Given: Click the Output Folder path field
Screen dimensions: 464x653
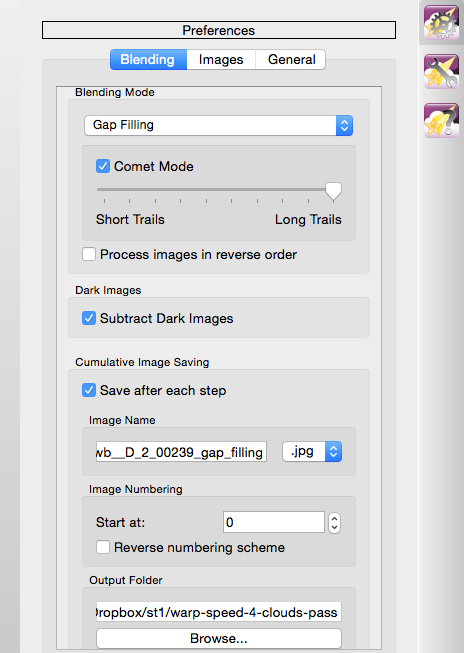Looking at the screenshot, I should pyautogui.click(x=219, y=612).
